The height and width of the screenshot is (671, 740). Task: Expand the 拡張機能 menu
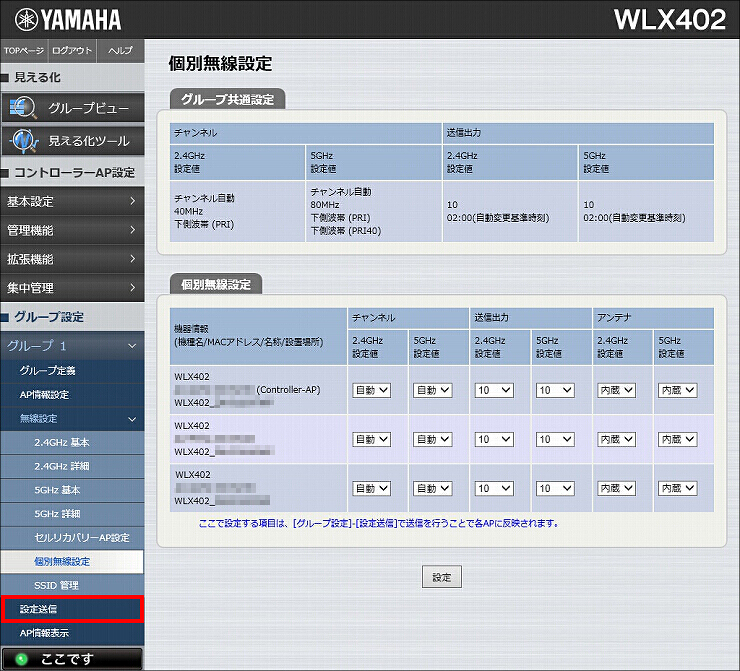click(x=72, y=259)
